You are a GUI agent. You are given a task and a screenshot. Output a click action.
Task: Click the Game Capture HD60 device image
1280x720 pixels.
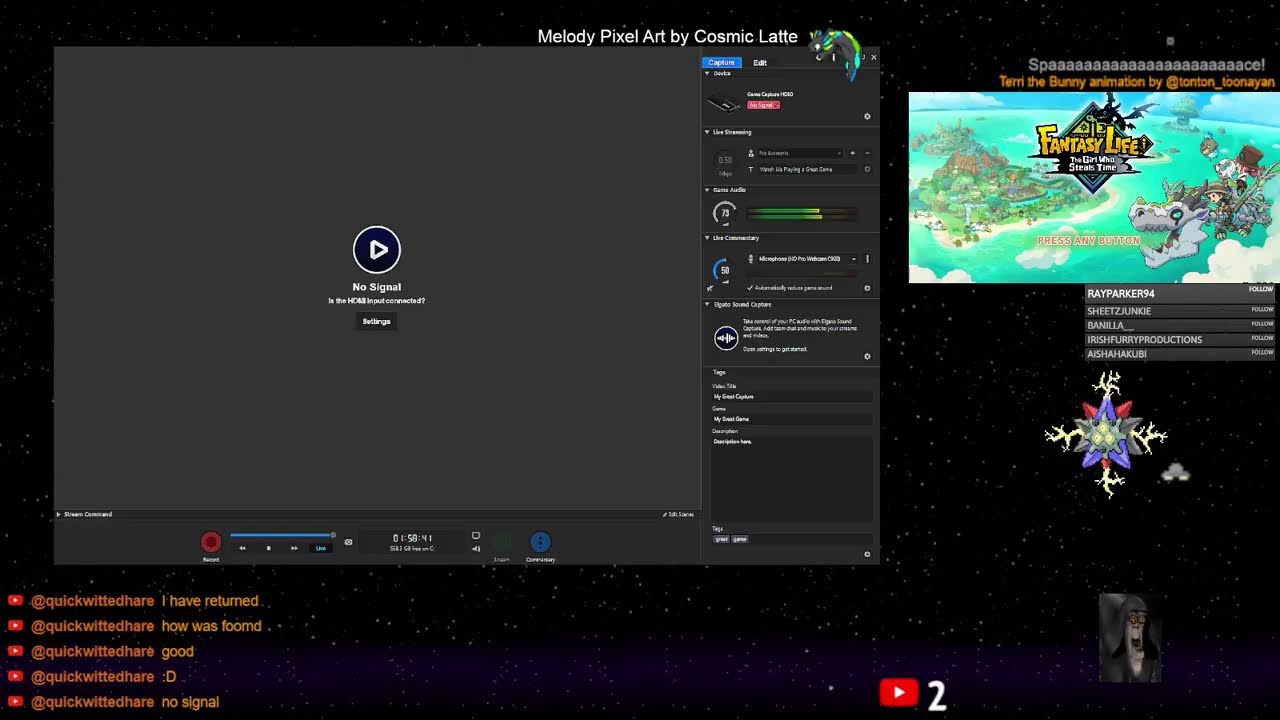(x=723, y=102)
